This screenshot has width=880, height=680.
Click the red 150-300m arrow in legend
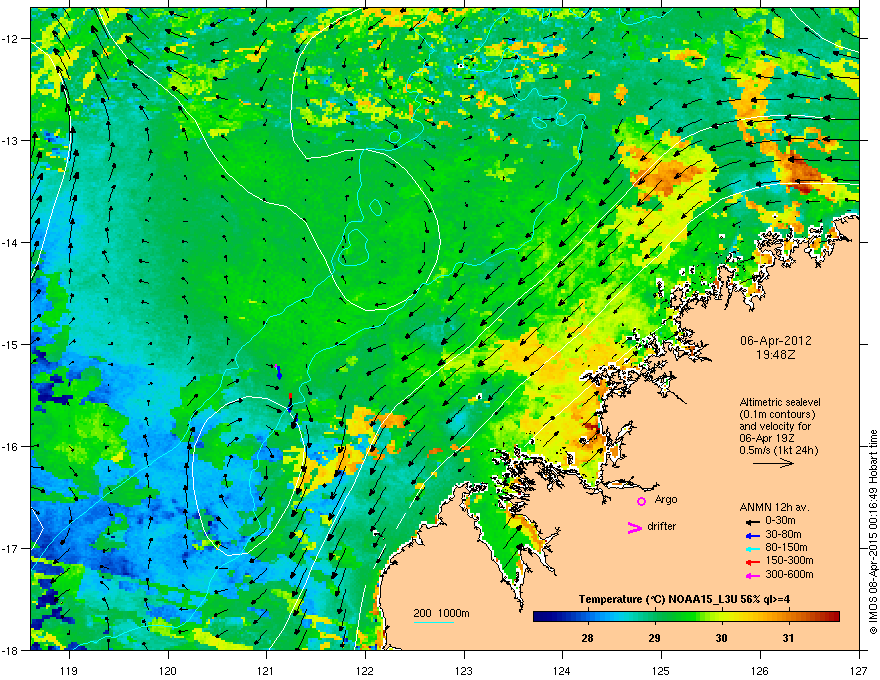[x=753, y=561]
